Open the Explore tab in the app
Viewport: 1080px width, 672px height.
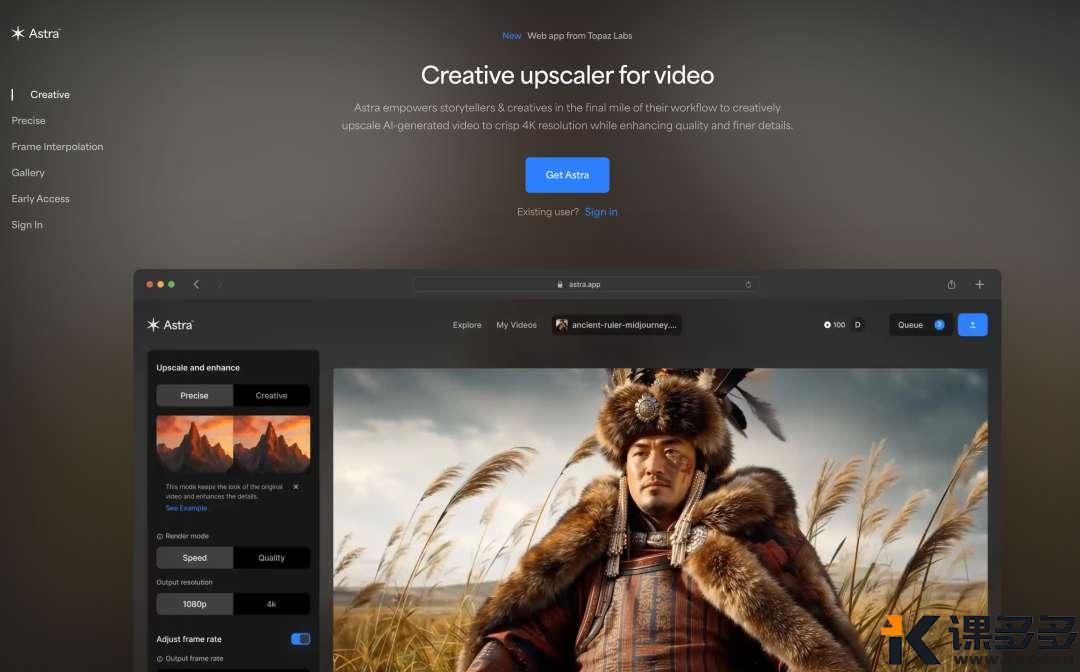467,325
